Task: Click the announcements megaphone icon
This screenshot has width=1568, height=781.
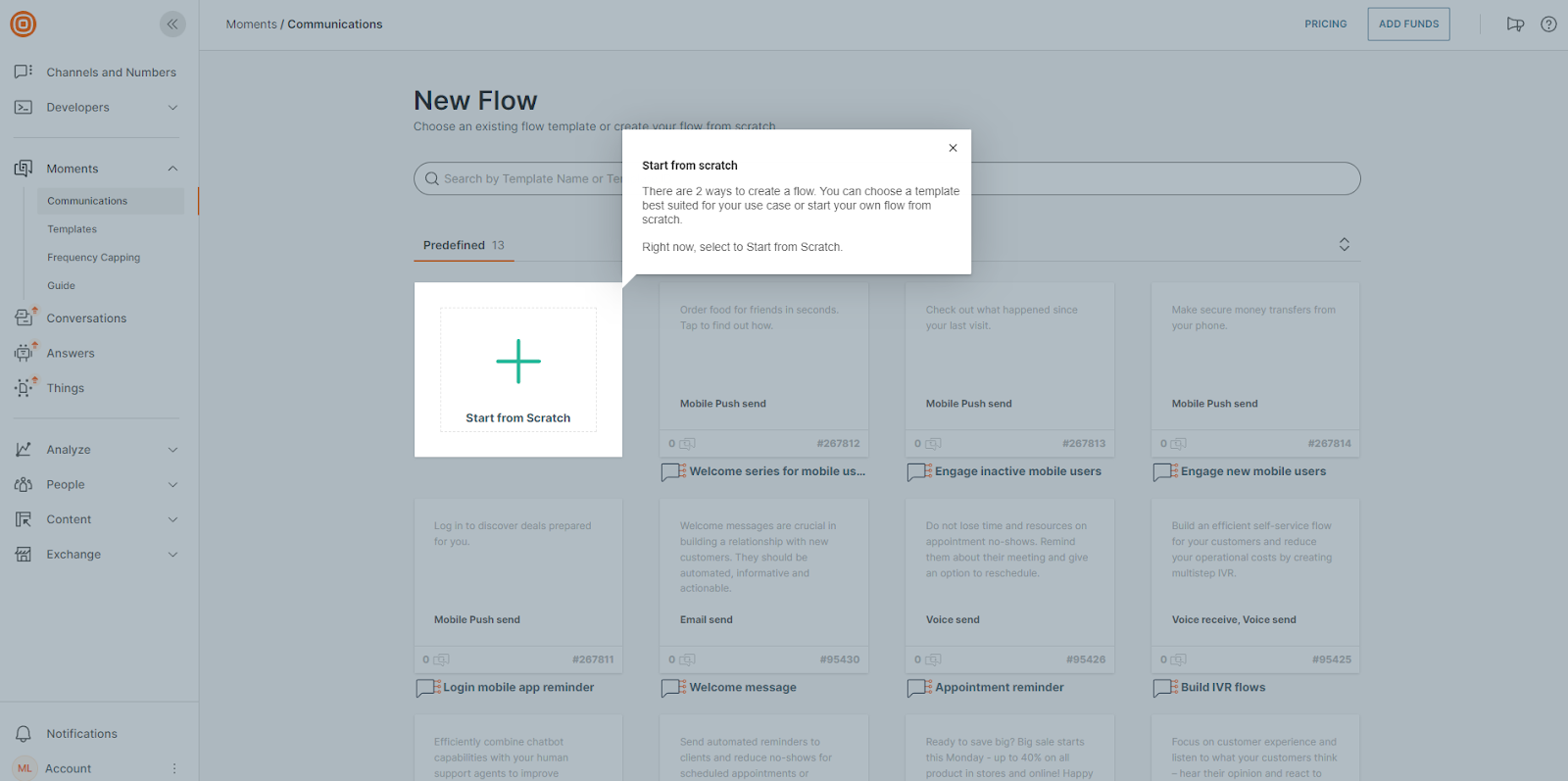Action: click(1515, 24)
